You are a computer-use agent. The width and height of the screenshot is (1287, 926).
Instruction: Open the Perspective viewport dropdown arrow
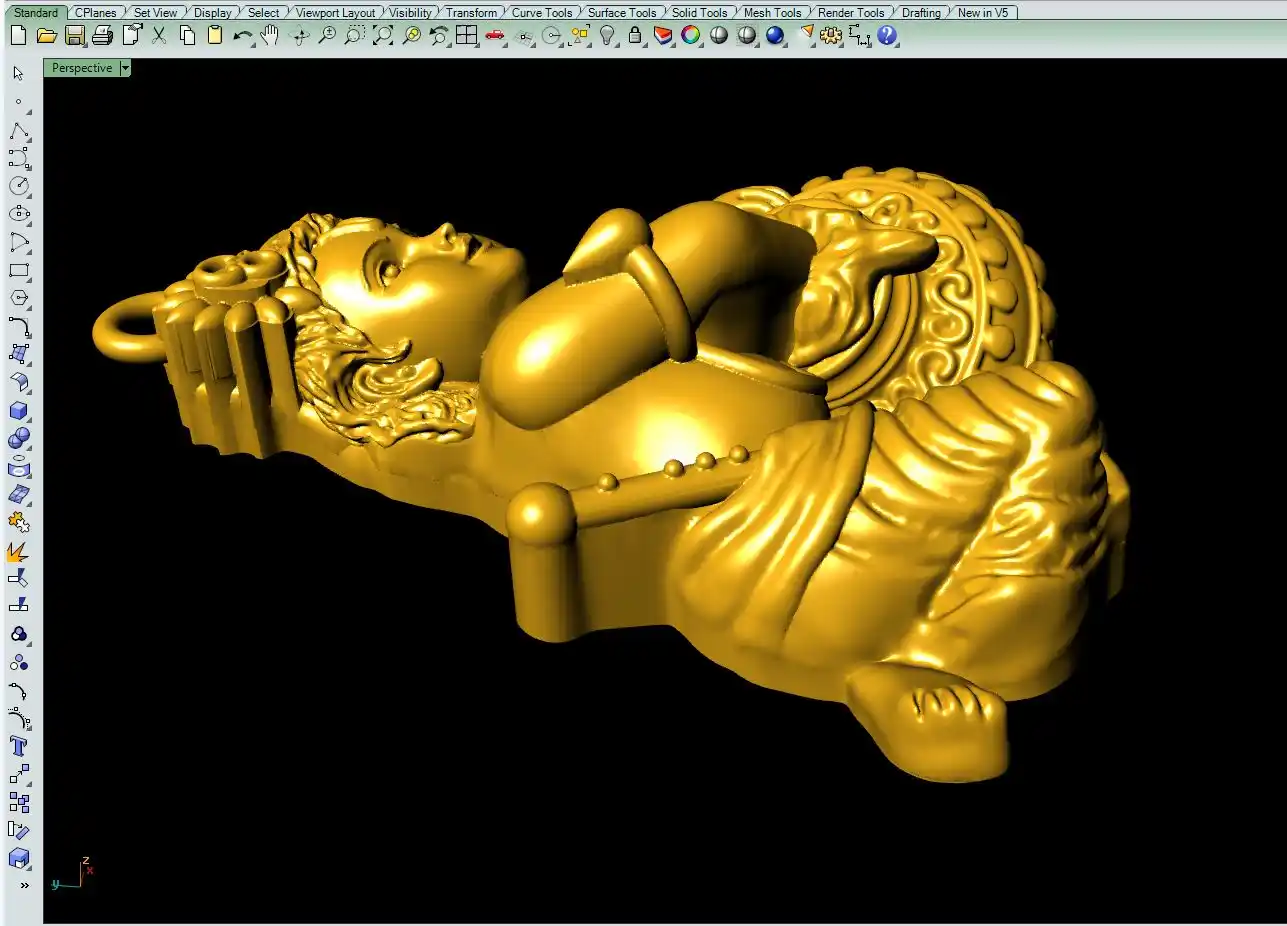tap(125, 68)
